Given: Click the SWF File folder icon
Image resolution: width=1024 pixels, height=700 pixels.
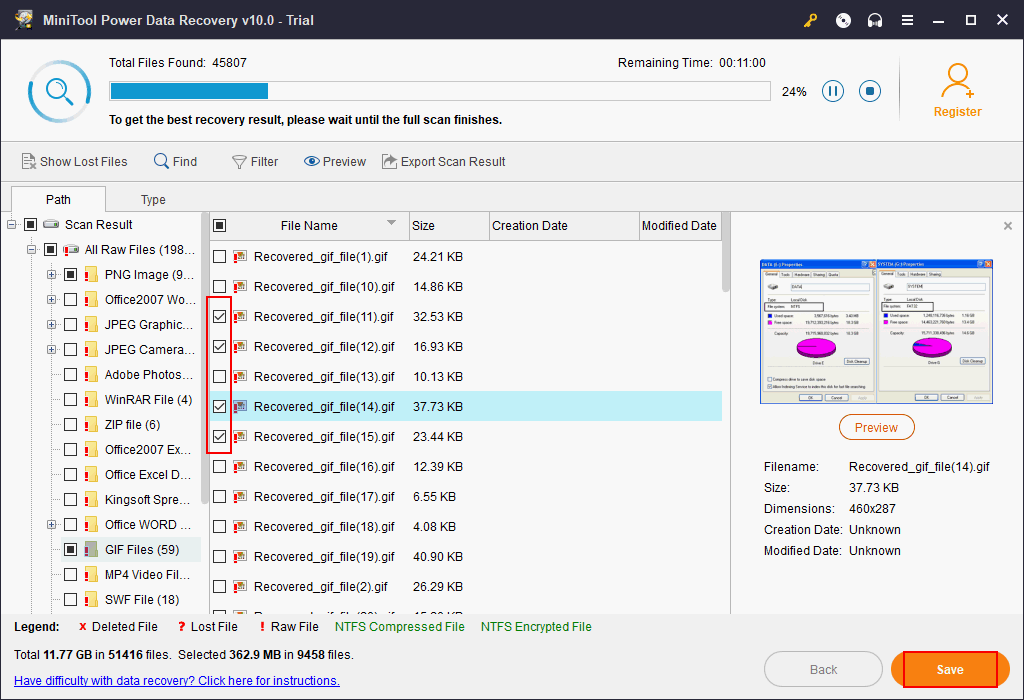Looking at the screenshot, I should click(x=91, y=599).
